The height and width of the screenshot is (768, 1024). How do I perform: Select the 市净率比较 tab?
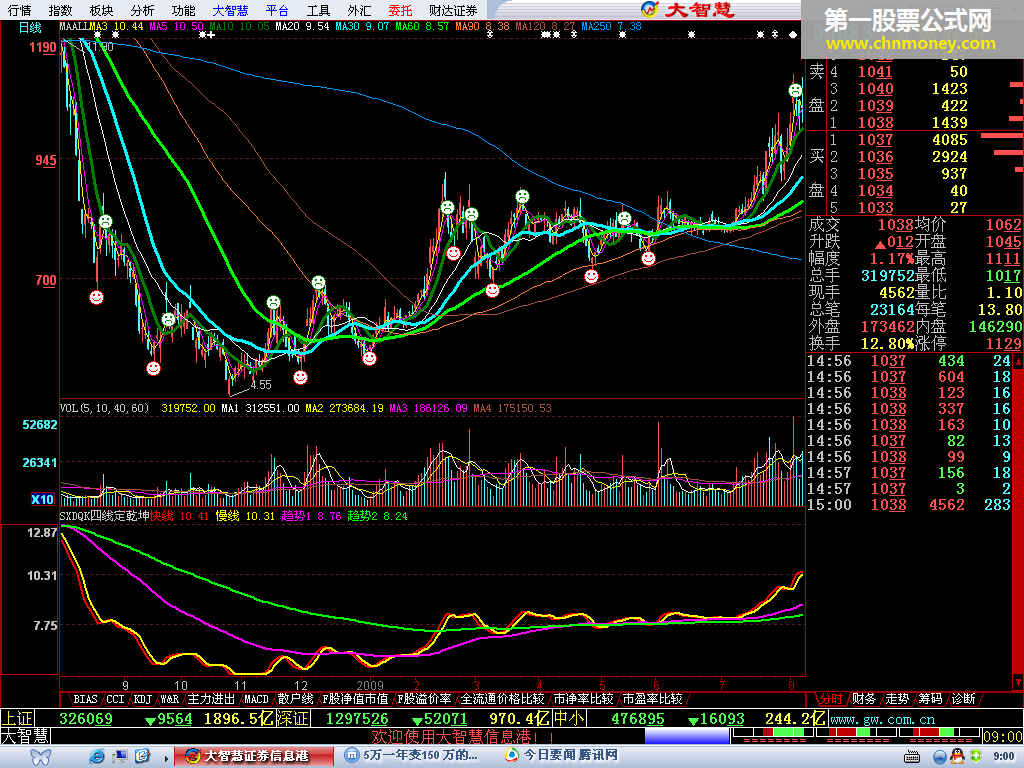click(583, 699)
